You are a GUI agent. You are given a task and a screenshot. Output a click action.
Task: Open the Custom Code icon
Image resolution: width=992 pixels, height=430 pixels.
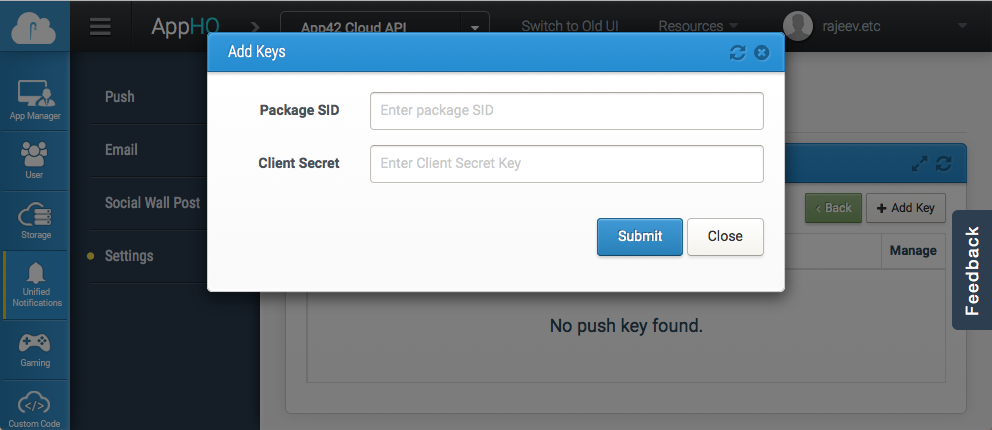(x=35, y=407)
